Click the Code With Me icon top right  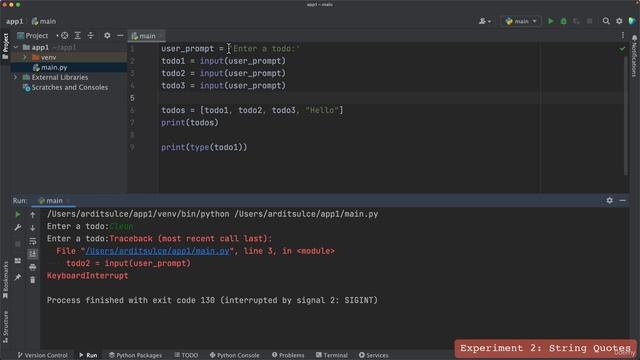632,21
